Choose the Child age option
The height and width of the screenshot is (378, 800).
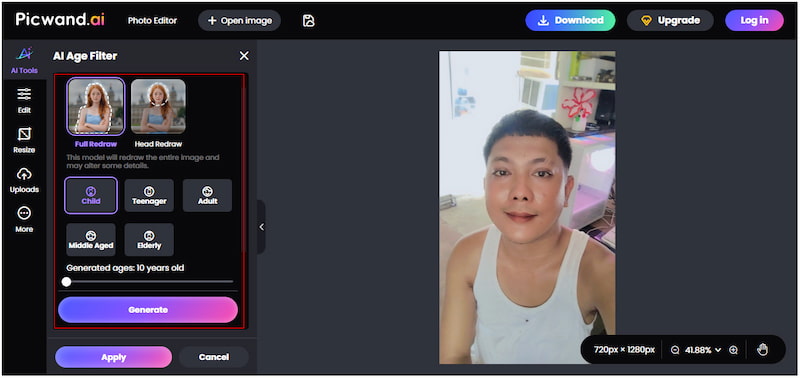tap(91, 195)
